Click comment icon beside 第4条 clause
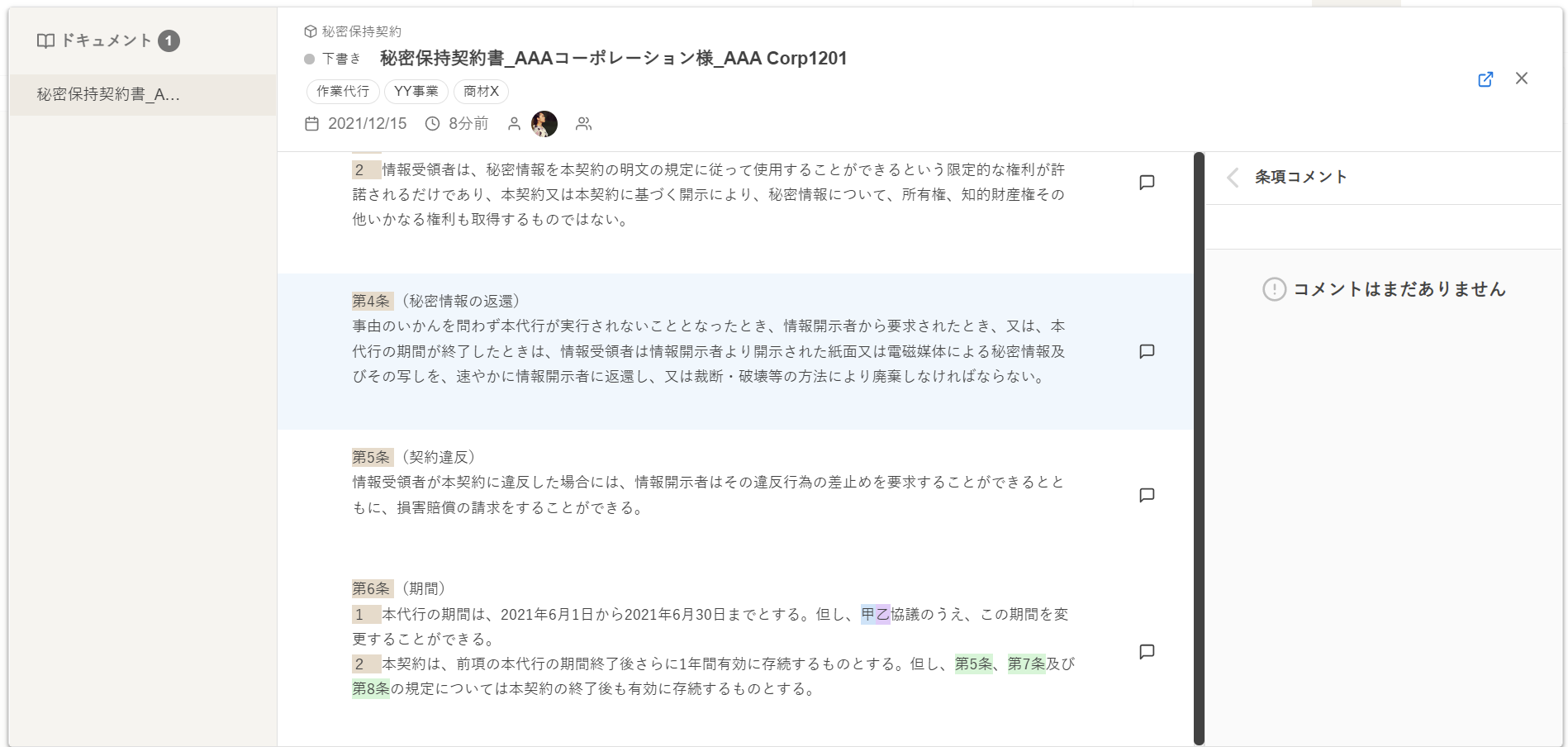 coord(1146,351)
